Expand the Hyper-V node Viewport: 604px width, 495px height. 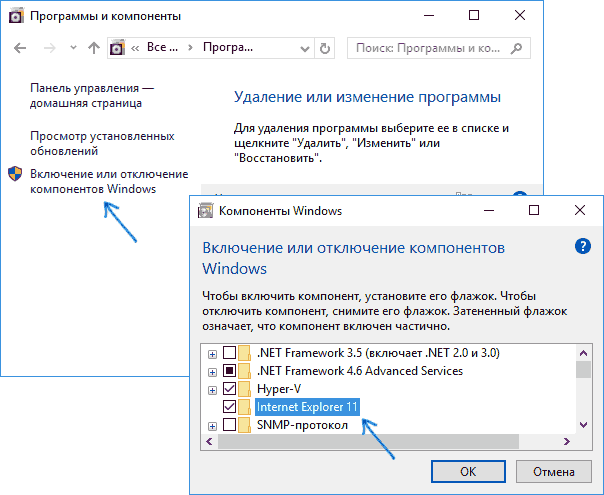click(212, 390)
